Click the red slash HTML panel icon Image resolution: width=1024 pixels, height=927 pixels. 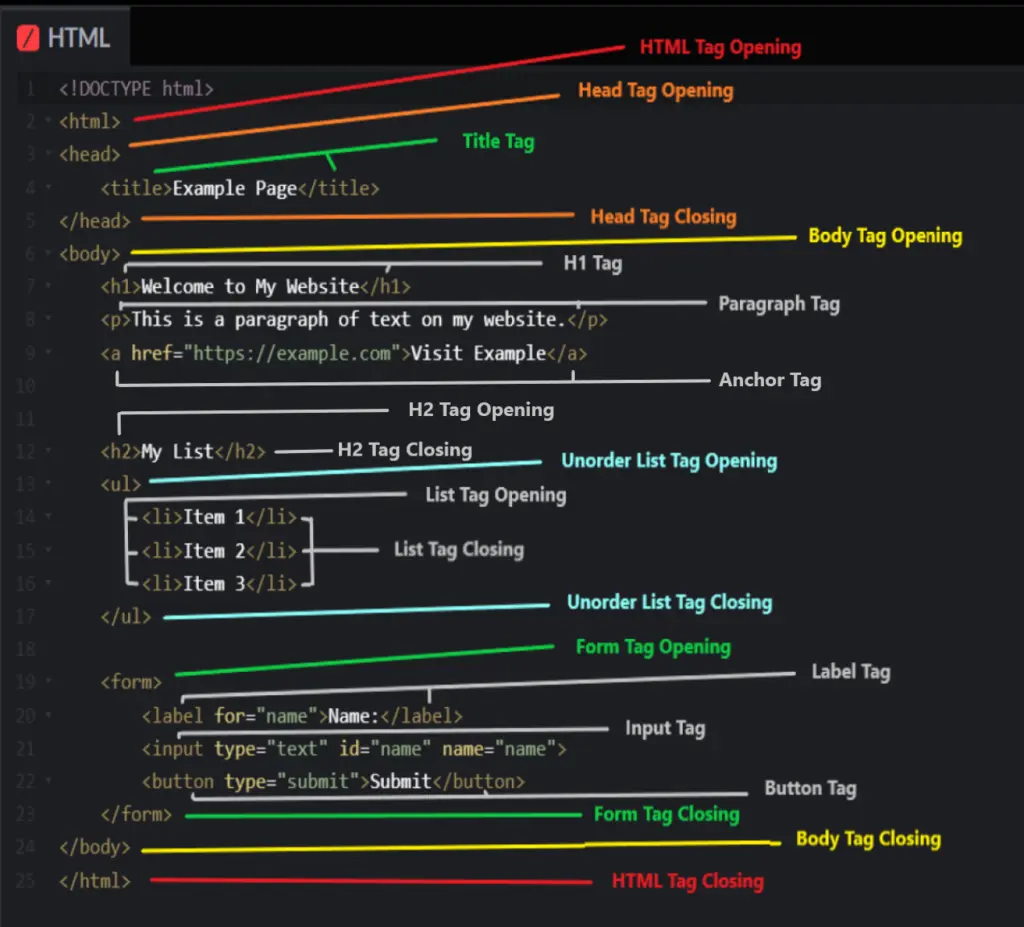tap(30, 38)
